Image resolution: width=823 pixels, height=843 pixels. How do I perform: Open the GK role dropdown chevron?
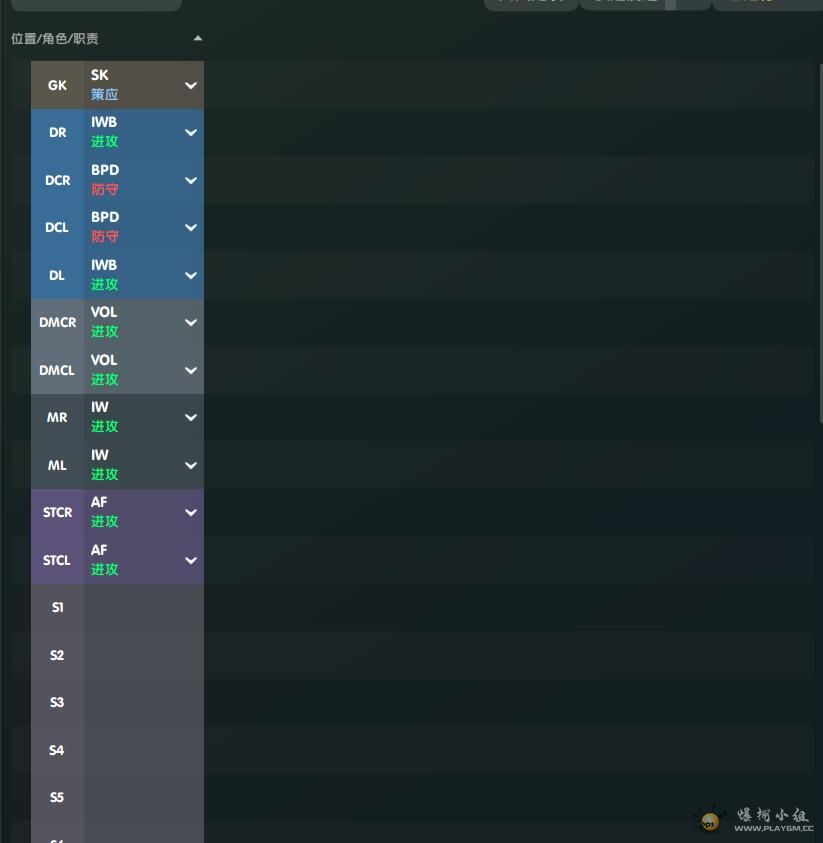tap(191, 85)
